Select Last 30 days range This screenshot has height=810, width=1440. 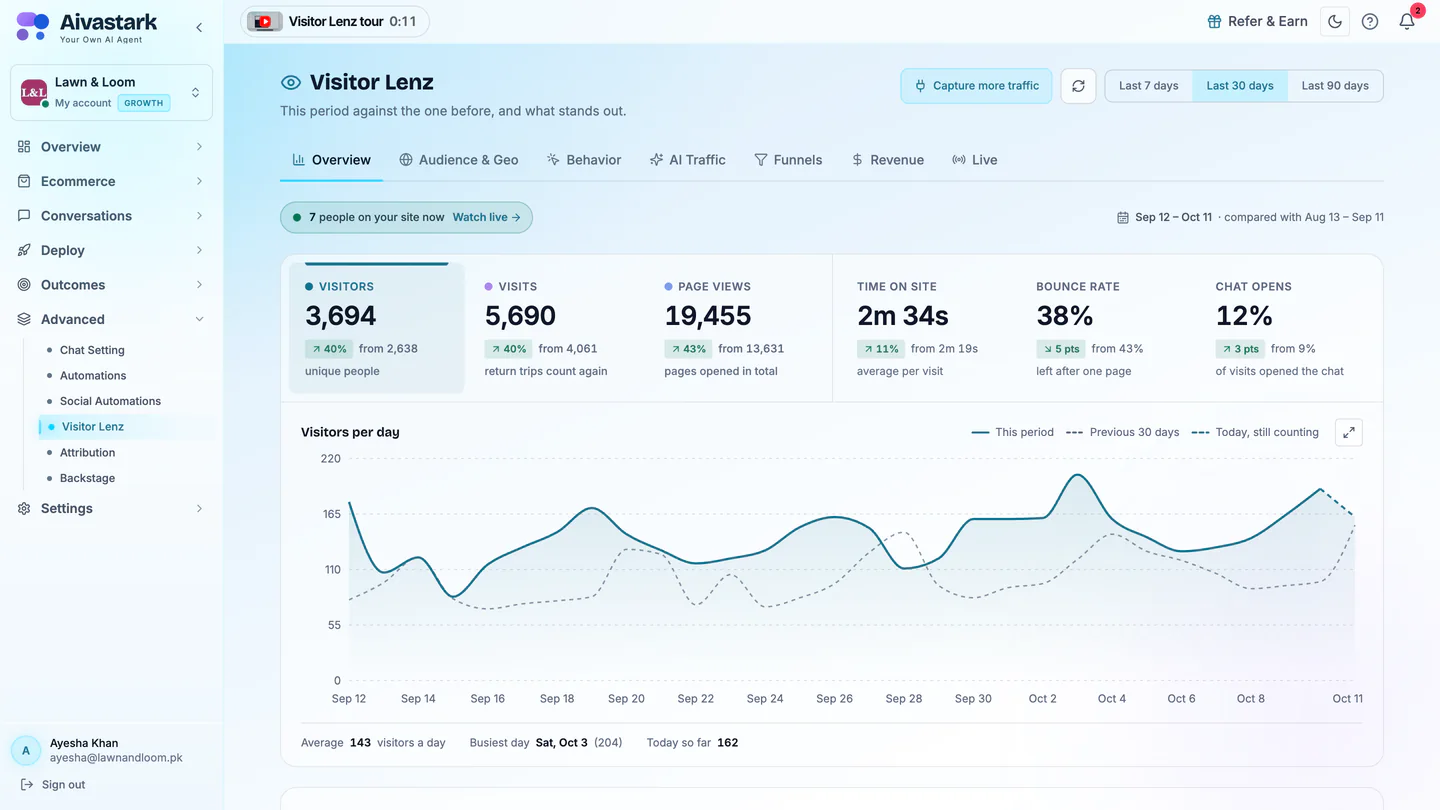click(x=1240, y=86)
